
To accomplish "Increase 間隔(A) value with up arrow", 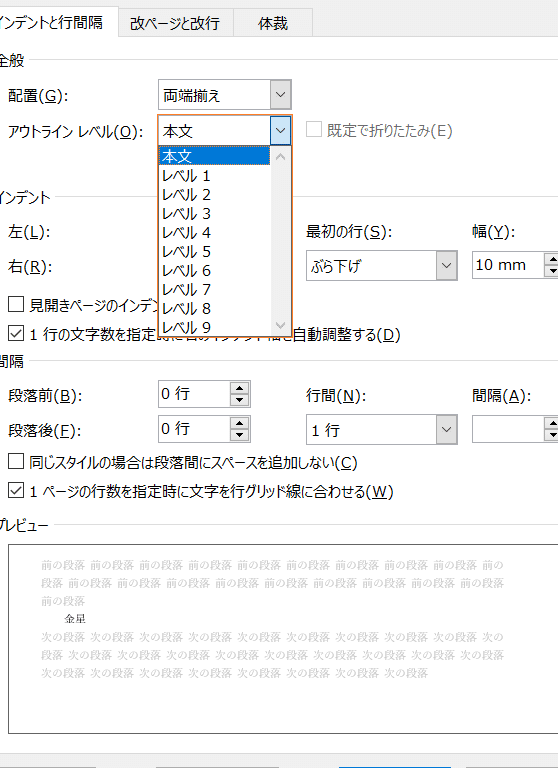I will coord(552,424).
